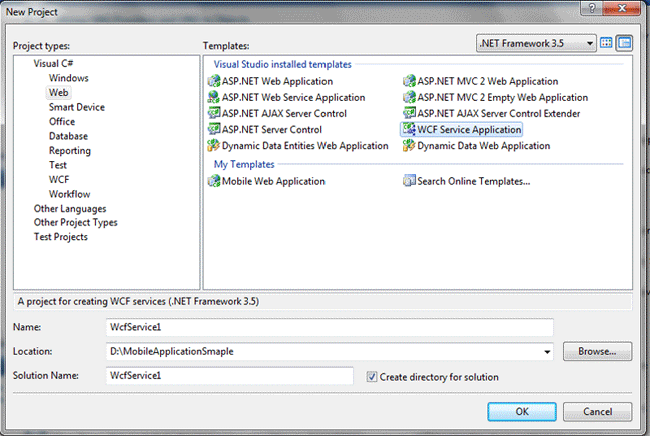Select the Web project type

click(x=58, y=92)
